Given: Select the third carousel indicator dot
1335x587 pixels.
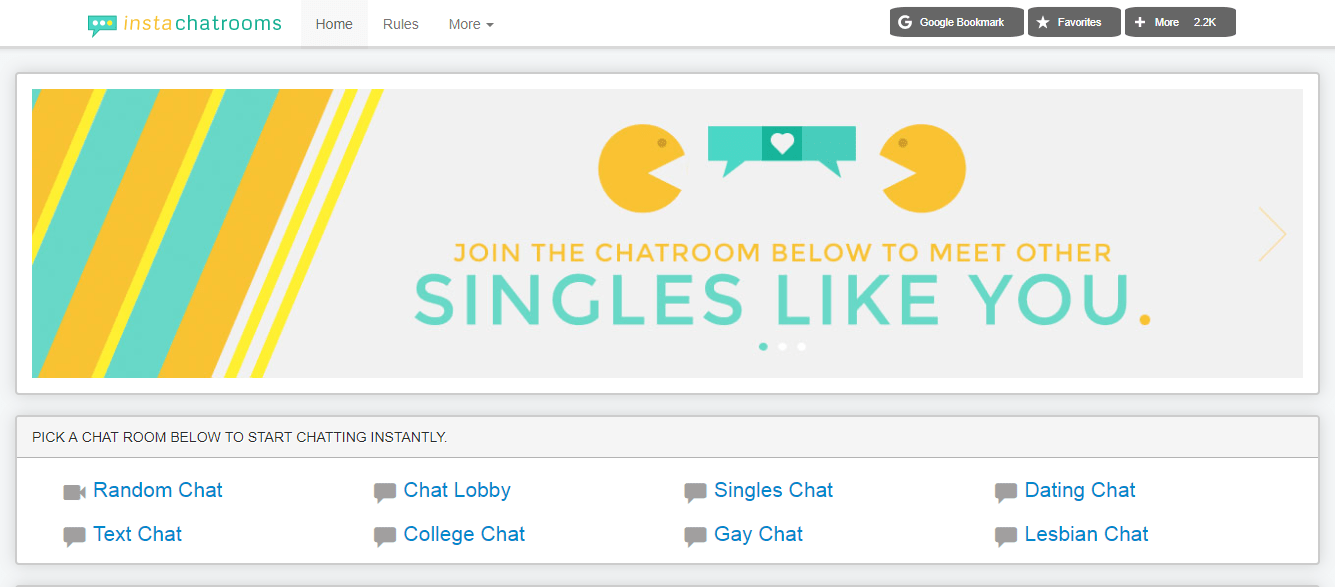Looking at the screenshot, I should click(x=801, y=347).
